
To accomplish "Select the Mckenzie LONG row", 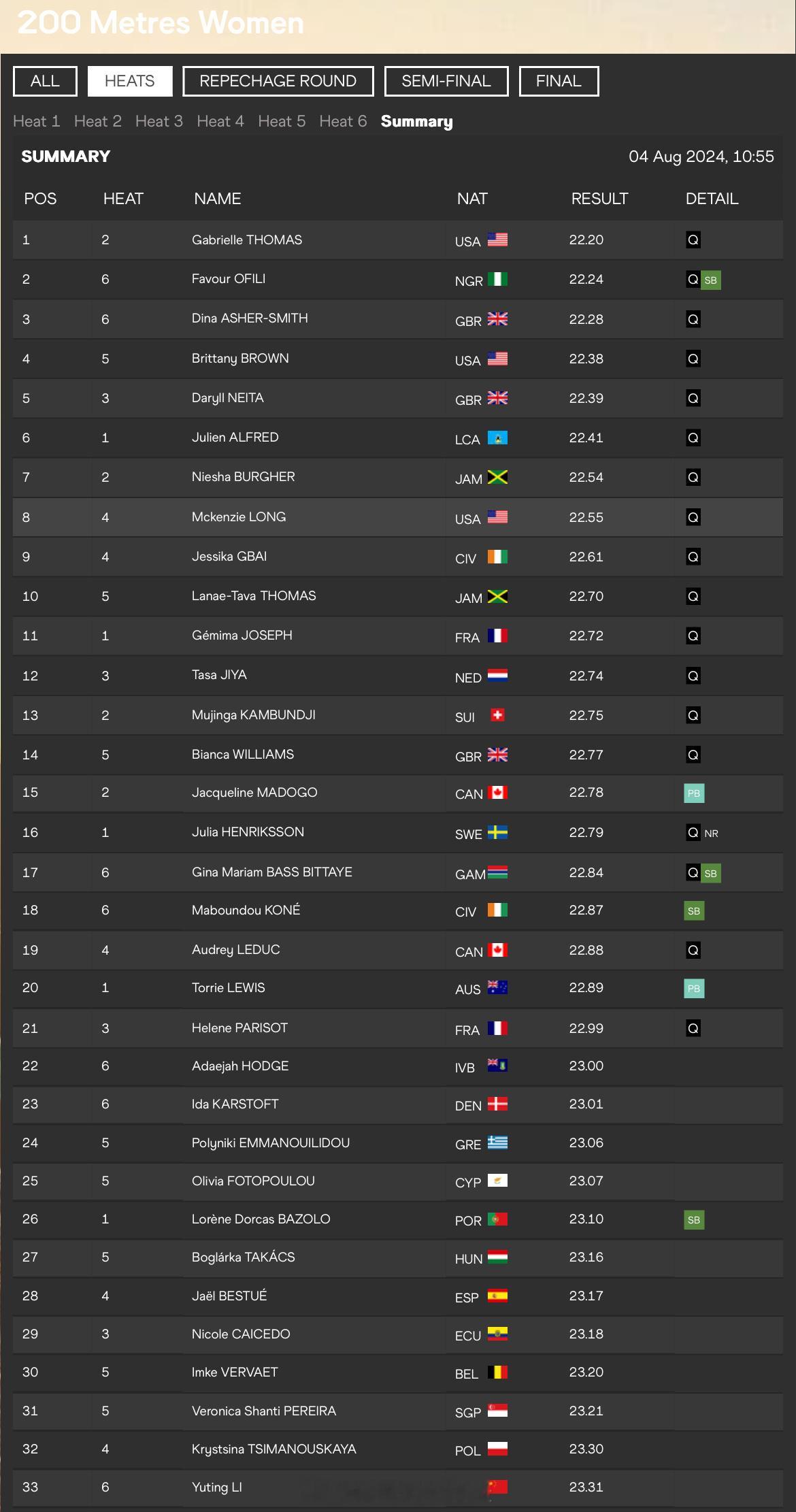I will tap(397, 517).
